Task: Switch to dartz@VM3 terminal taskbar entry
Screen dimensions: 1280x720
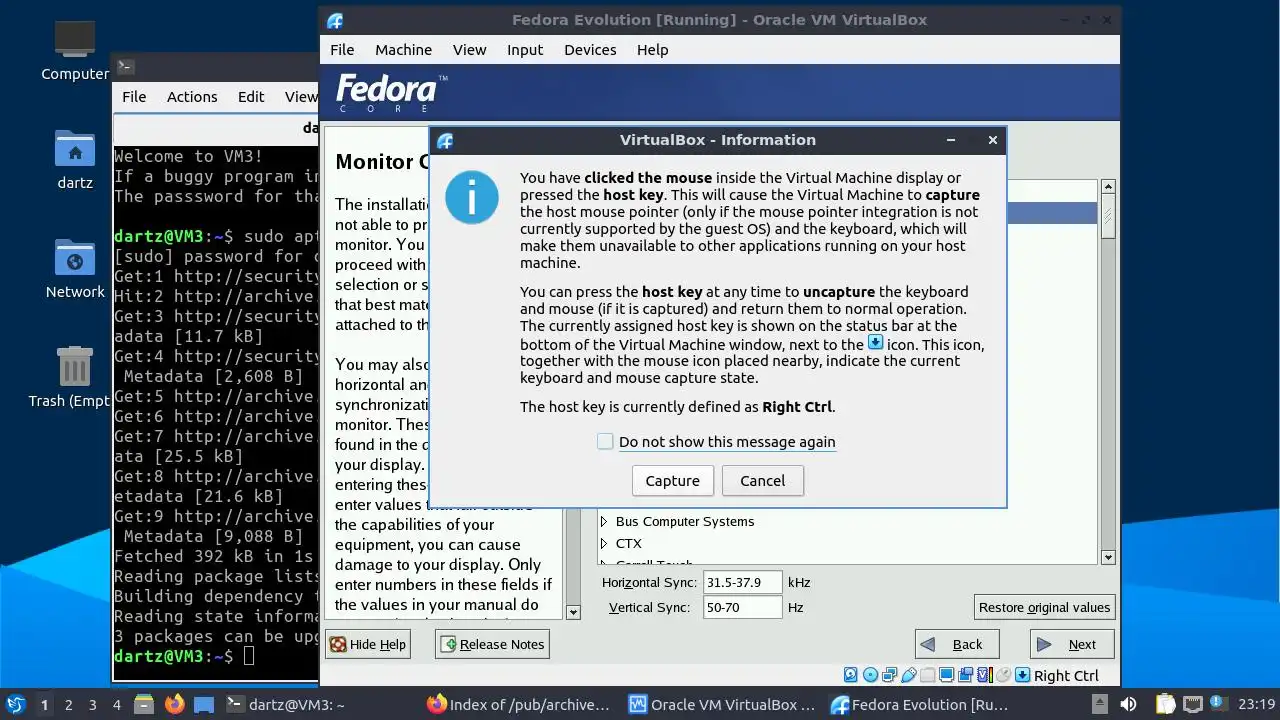Action: [x=285, y=704]
